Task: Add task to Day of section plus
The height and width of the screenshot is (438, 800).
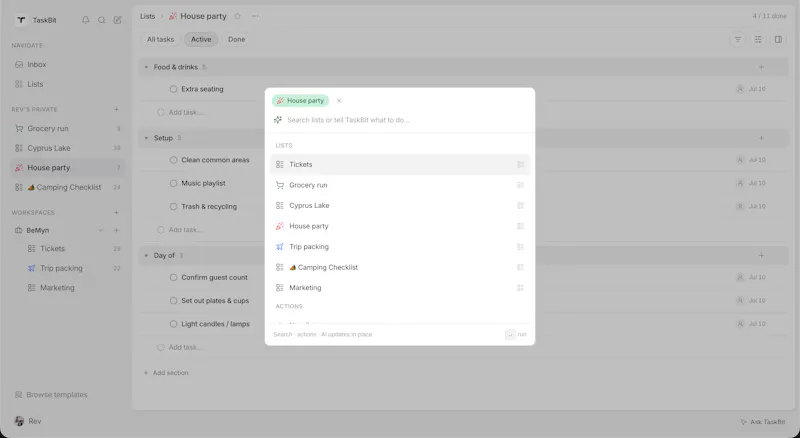Action: [x=761, y=255]
